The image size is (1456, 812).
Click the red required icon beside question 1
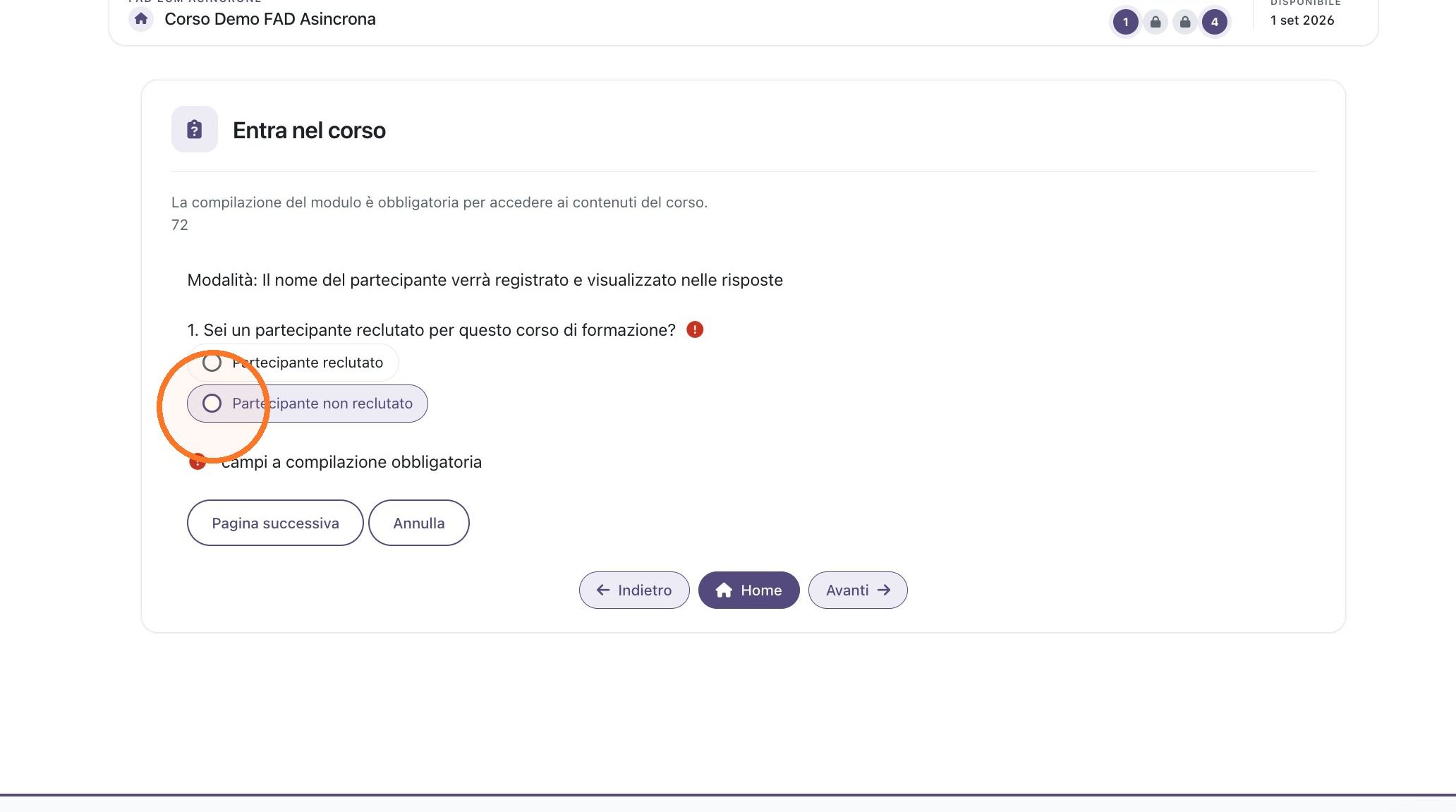(695, 329)
